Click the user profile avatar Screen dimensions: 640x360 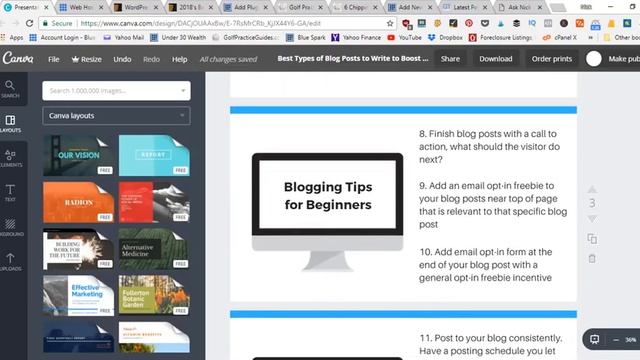tap(593, 59)
